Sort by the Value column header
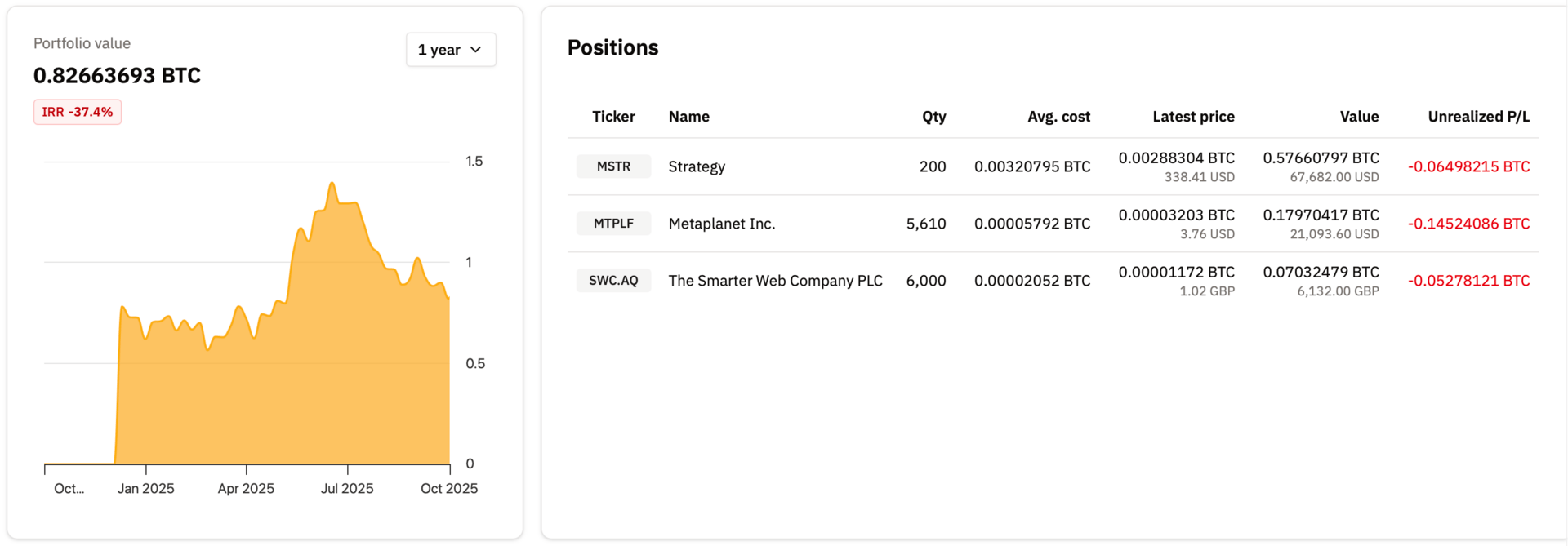This screenshot has height=546, width=1568. (1359, 117)
